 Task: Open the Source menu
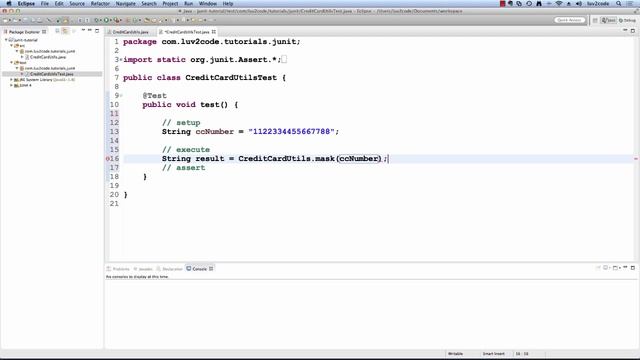(77, 4)
